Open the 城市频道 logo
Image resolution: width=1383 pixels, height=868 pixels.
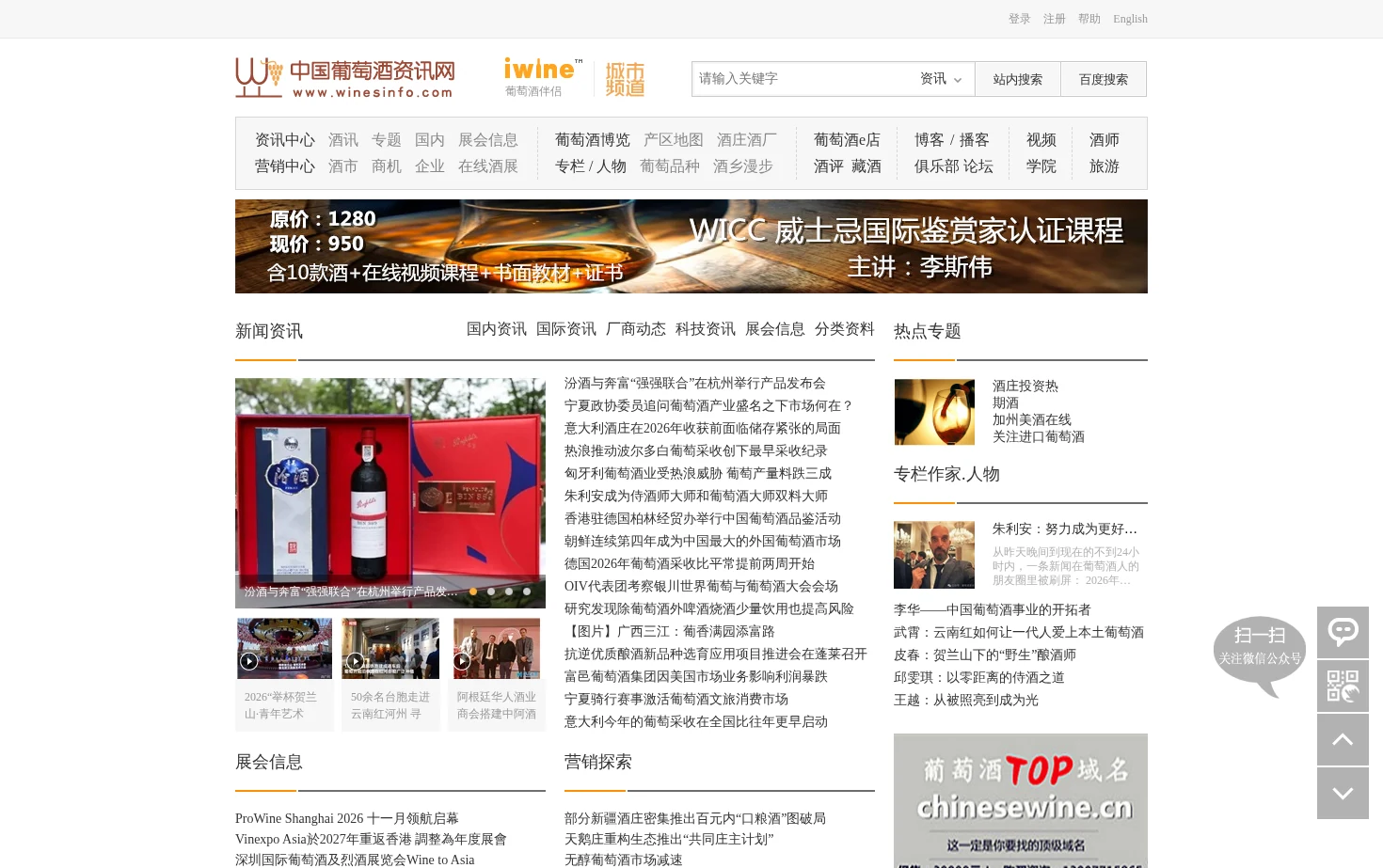[x=625, y=79]
